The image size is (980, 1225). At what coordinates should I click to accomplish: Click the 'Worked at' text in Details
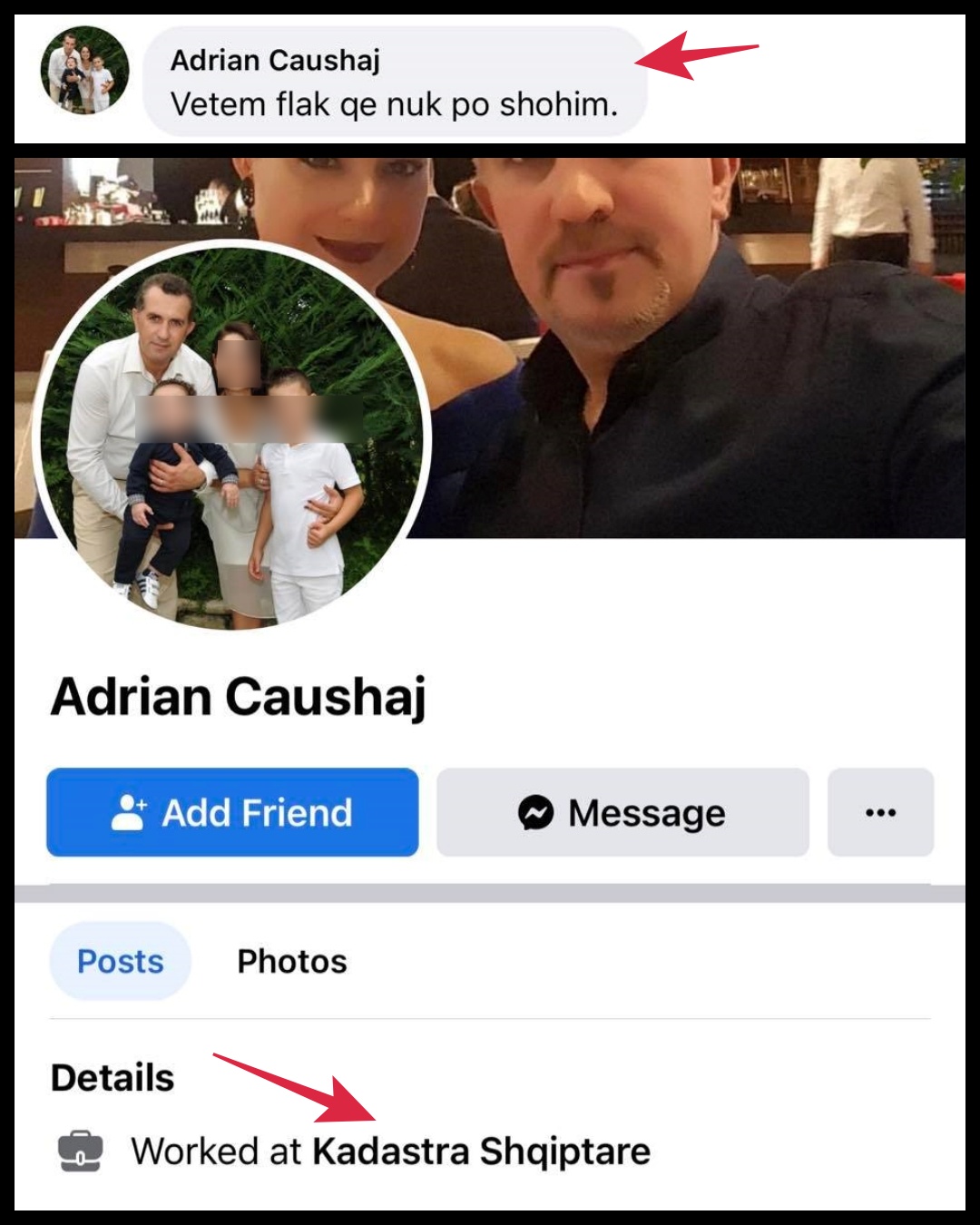point(216,1151)
